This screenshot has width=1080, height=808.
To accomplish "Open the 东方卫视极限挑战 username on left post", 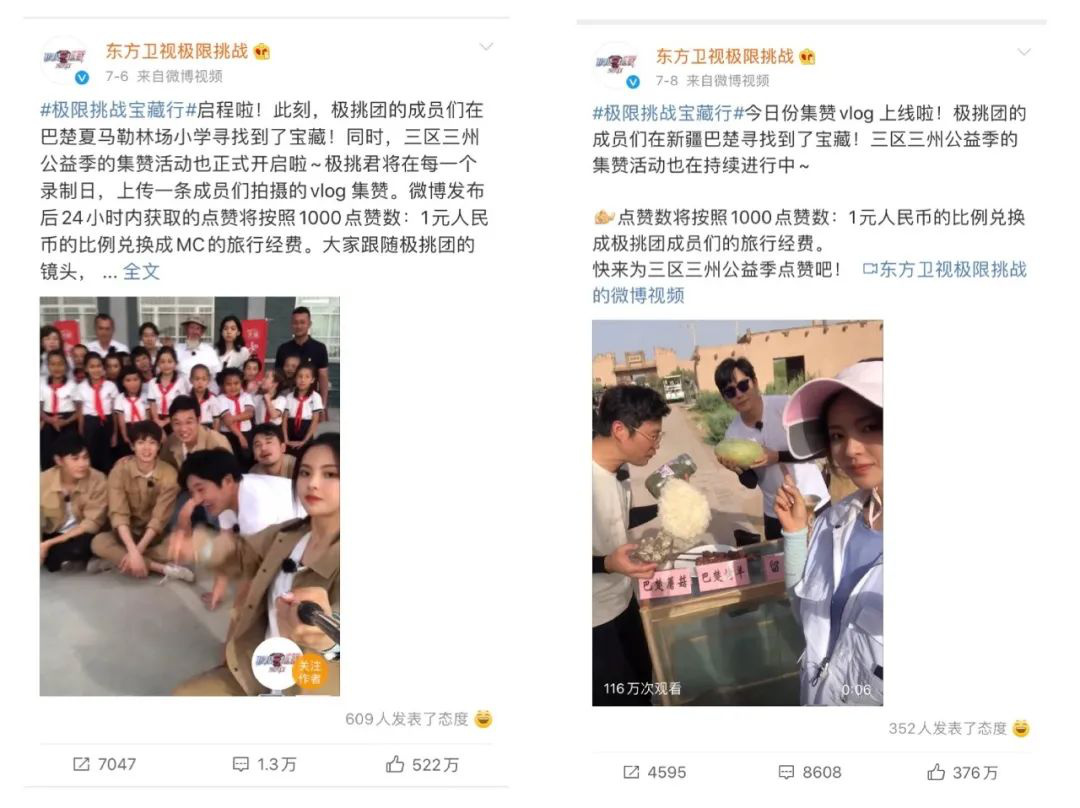I will (x=176, y=51).
